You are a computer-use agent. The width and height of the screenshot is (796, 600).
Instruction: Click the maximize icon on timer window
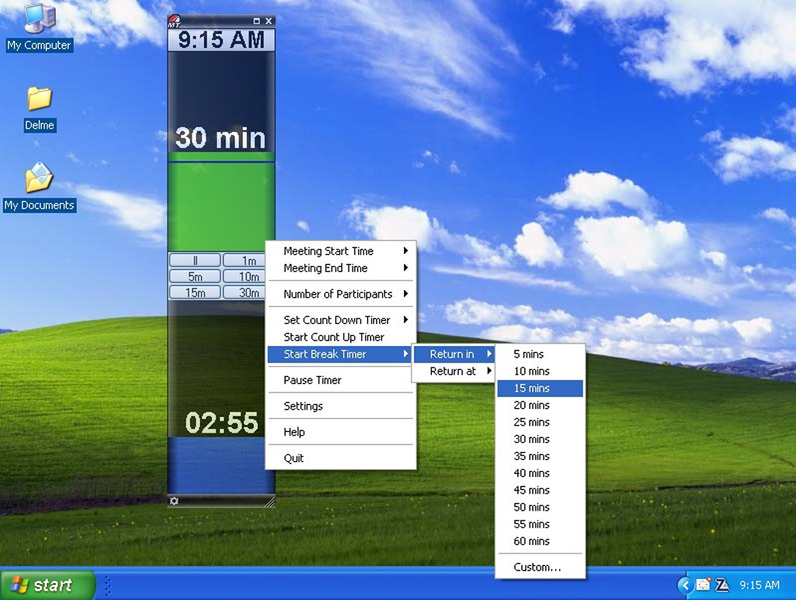[256, 21]
